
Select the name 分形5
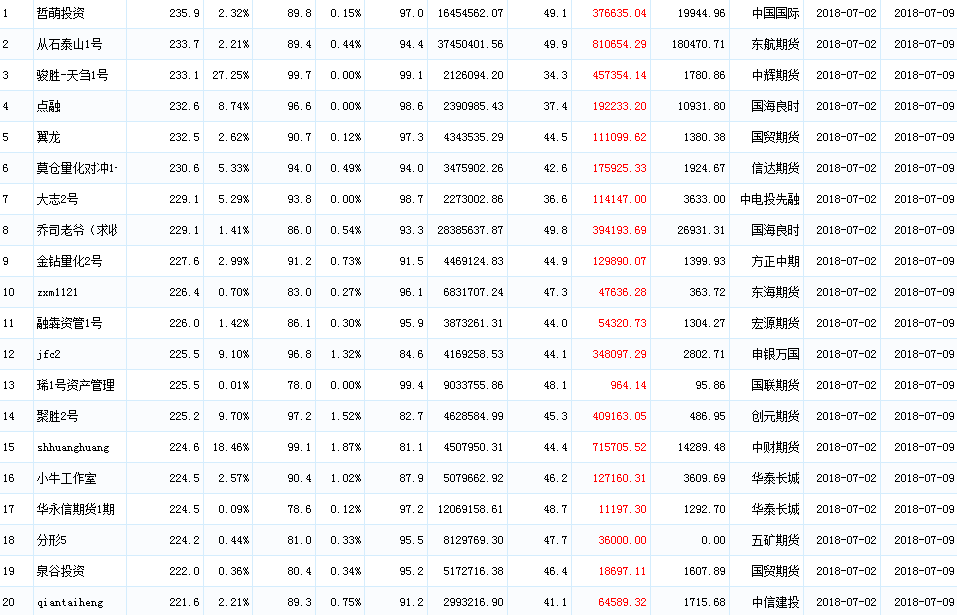pyautogui.click(x=51, y=540)
